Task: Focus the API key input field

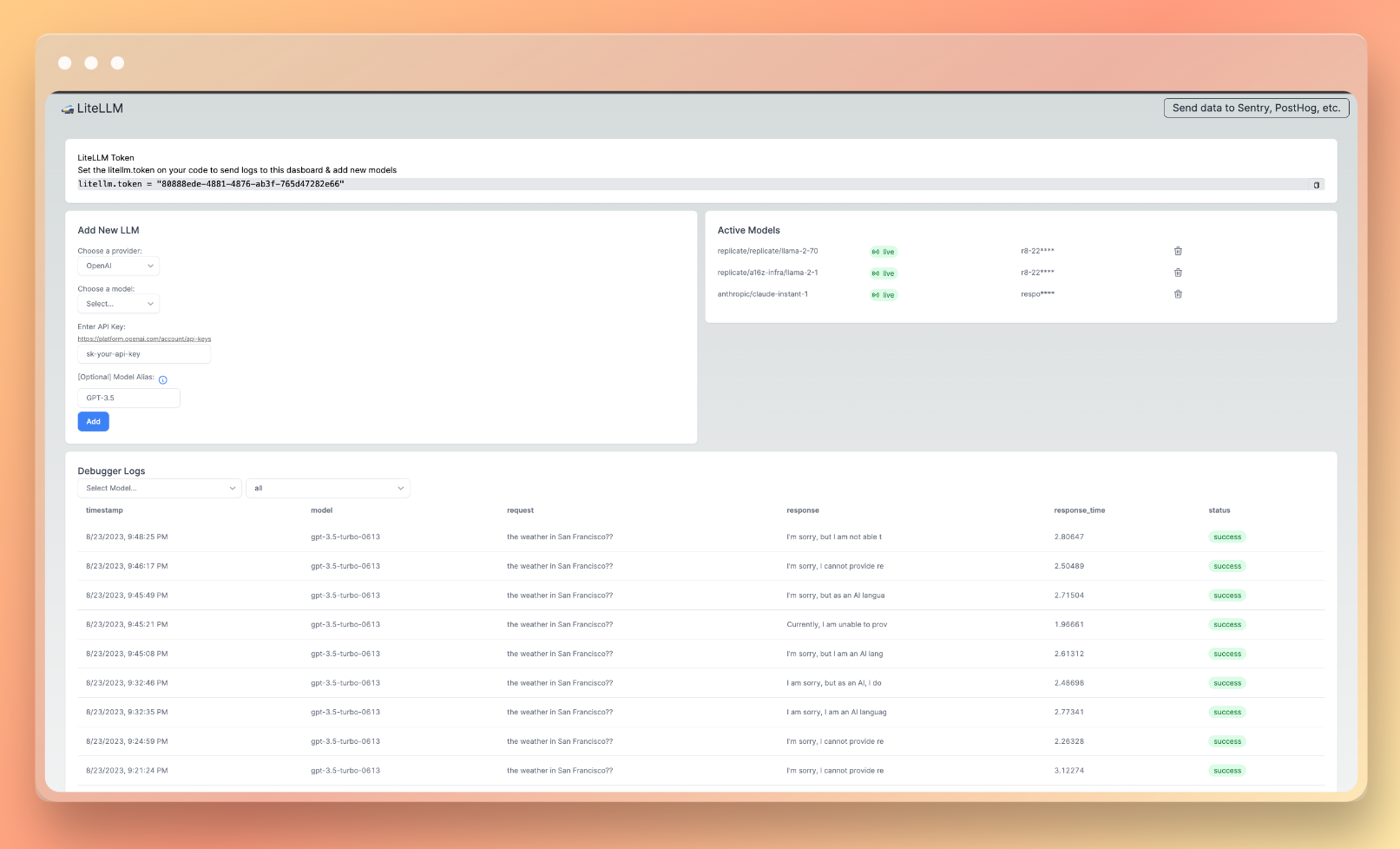Action: [144, 354]
